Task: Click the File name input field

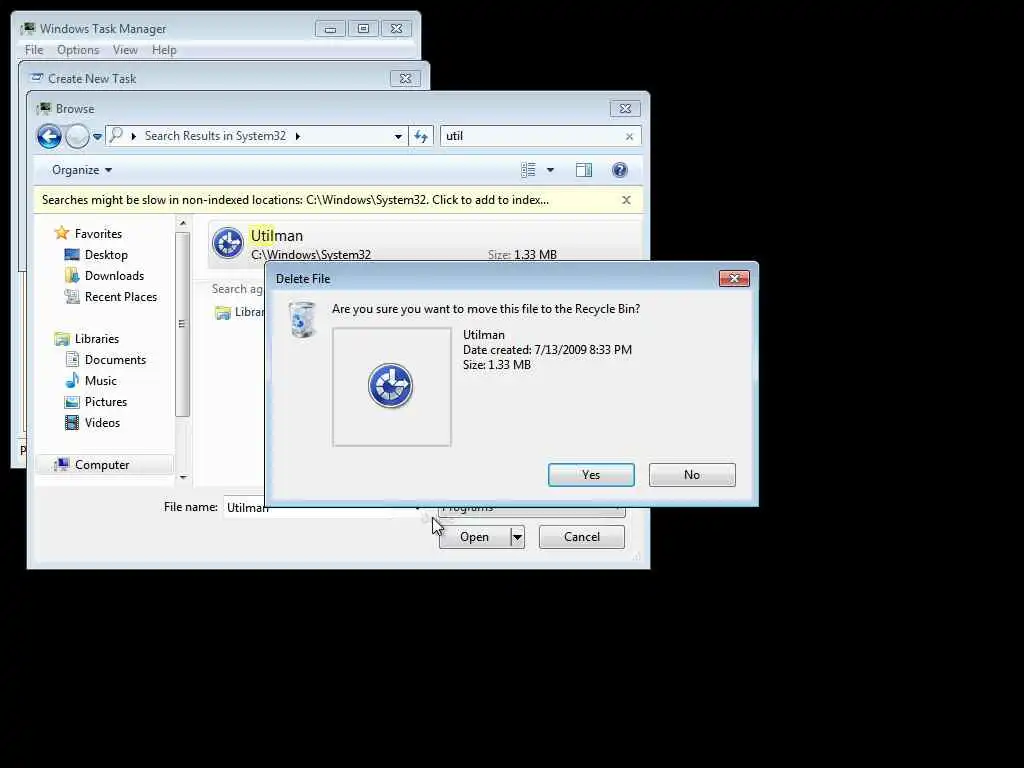Action: [323, 507]
